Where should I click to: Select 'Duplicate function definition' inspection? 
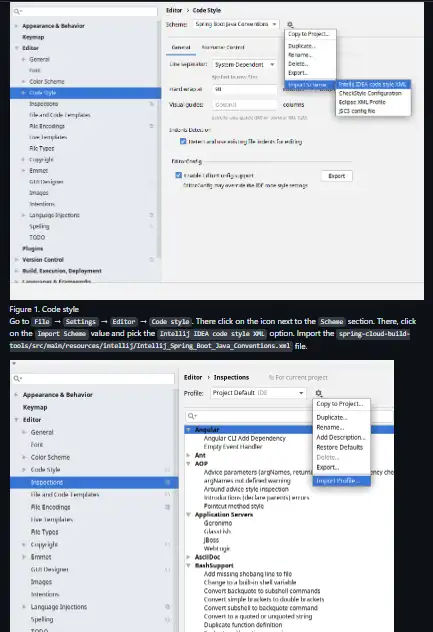pyautogui.click(x=243, y=625)
